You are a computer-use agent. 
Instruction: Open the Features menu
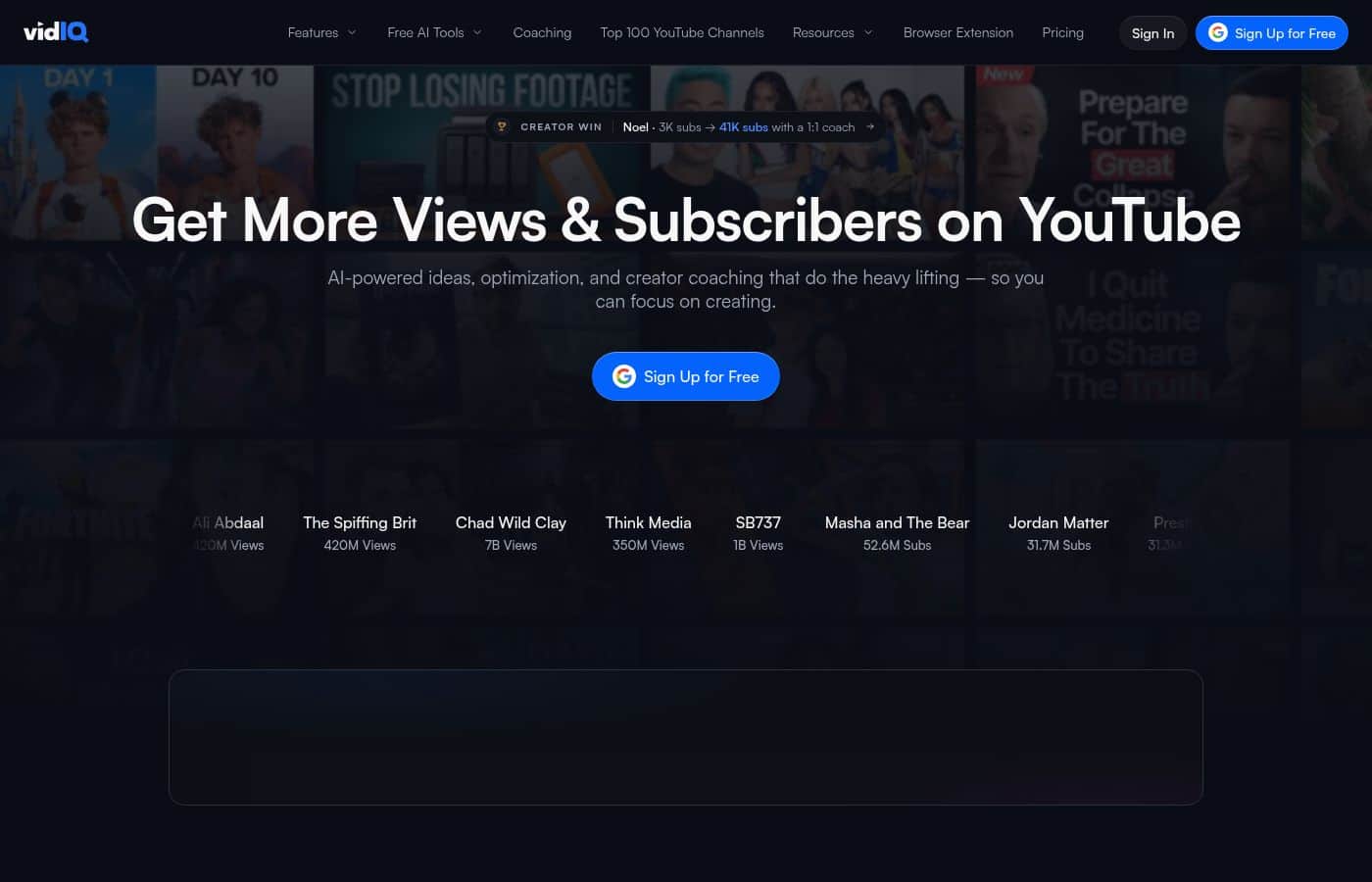click(322, 32)
